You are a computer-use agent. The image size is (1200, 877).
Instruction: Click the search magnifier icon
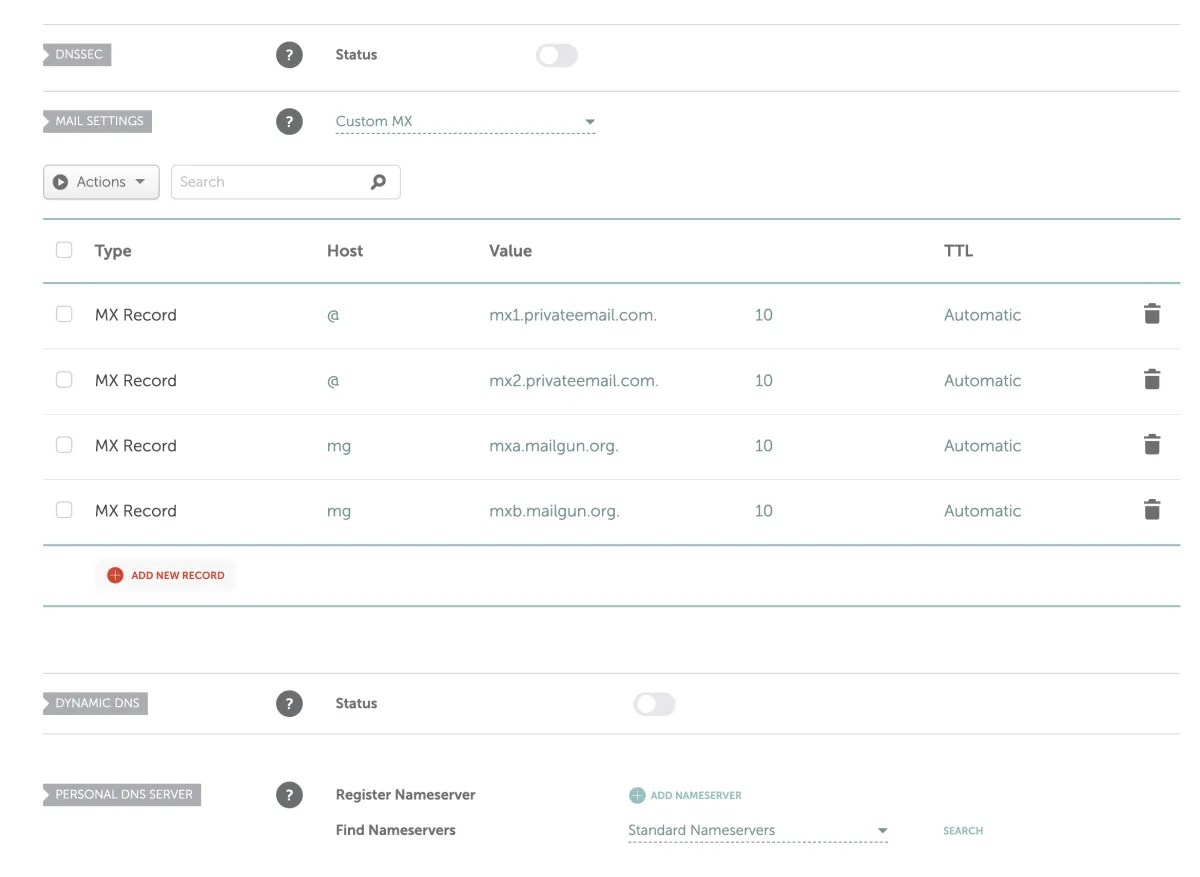(378, 182)
